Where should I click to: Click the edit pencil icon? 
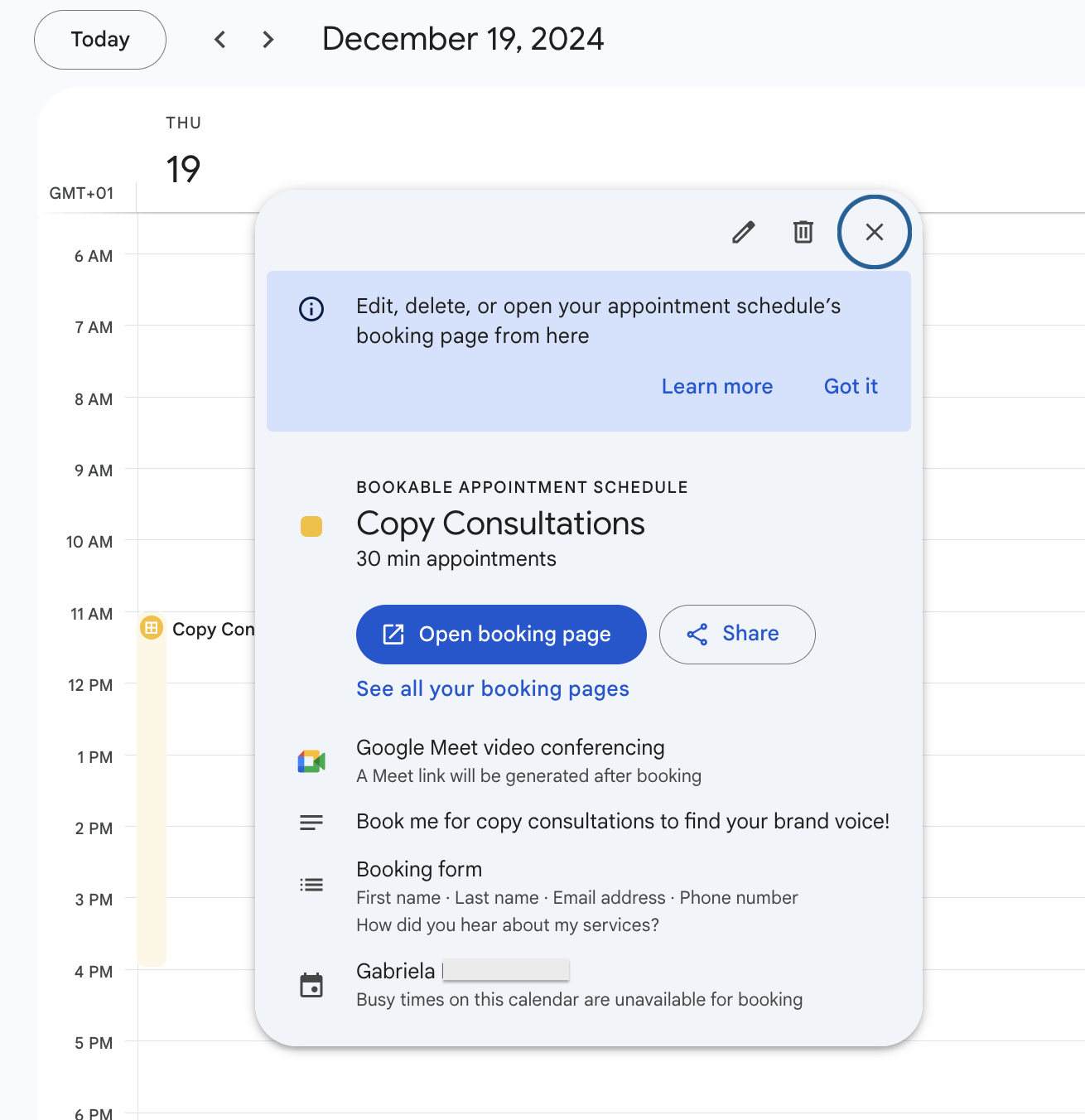coord(743,233)
